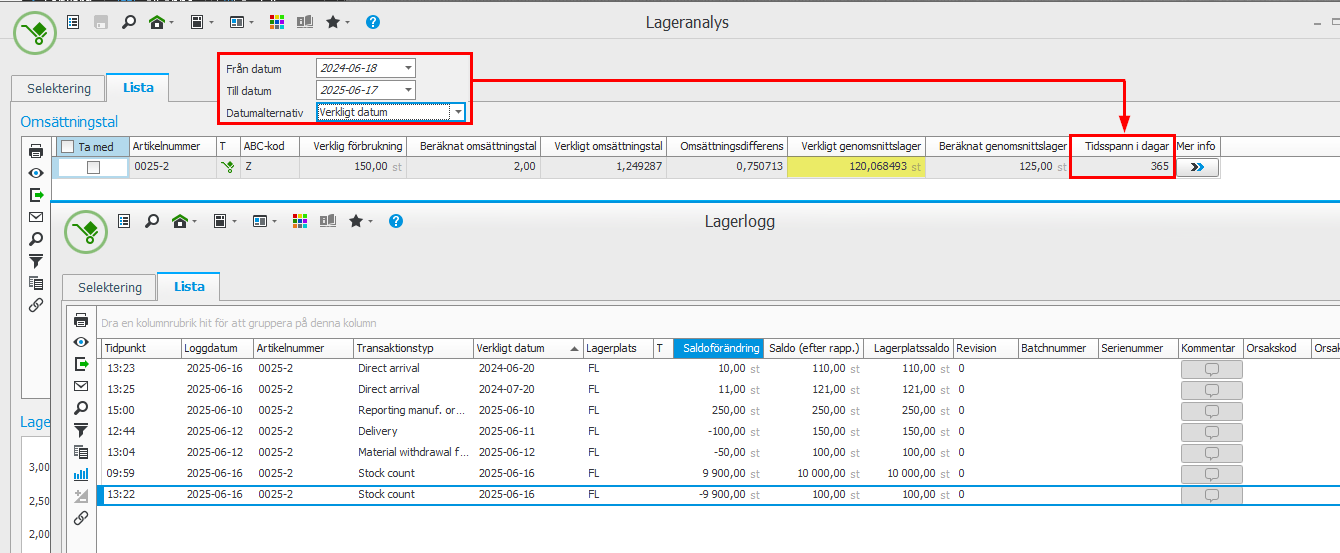The width and height of the screenshot is (1340, 553).
Task: Switch to the Selektering tab in Lagerlogg
Action: [110, 287]
